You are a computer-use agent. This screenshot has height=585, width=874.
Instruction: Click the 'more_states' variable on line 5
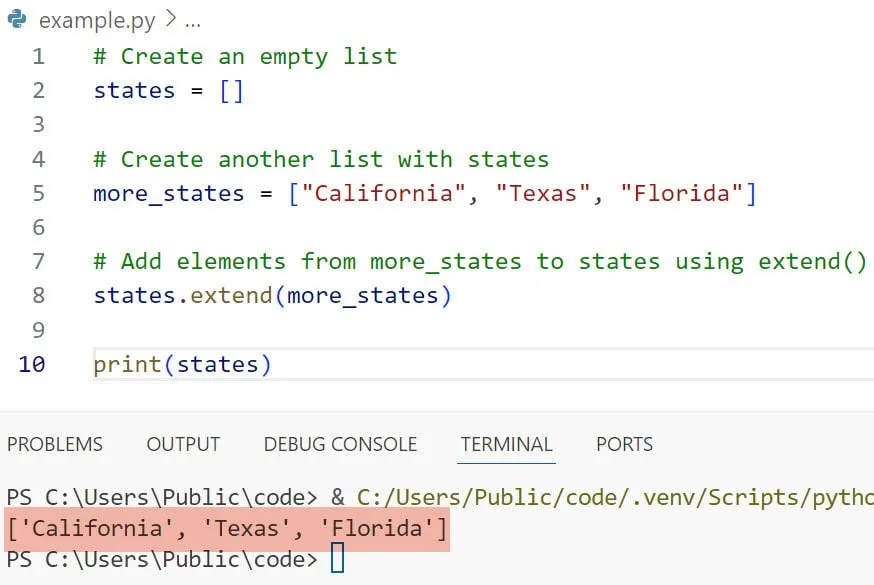(168, 194)
